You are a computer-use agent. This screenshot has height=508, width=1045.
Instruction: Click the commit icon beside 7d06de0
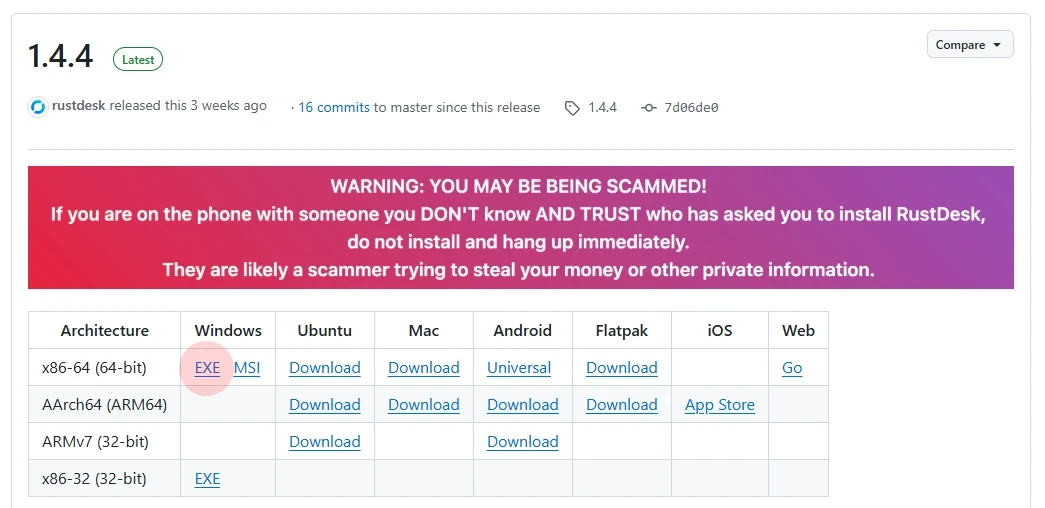(649, 108)
